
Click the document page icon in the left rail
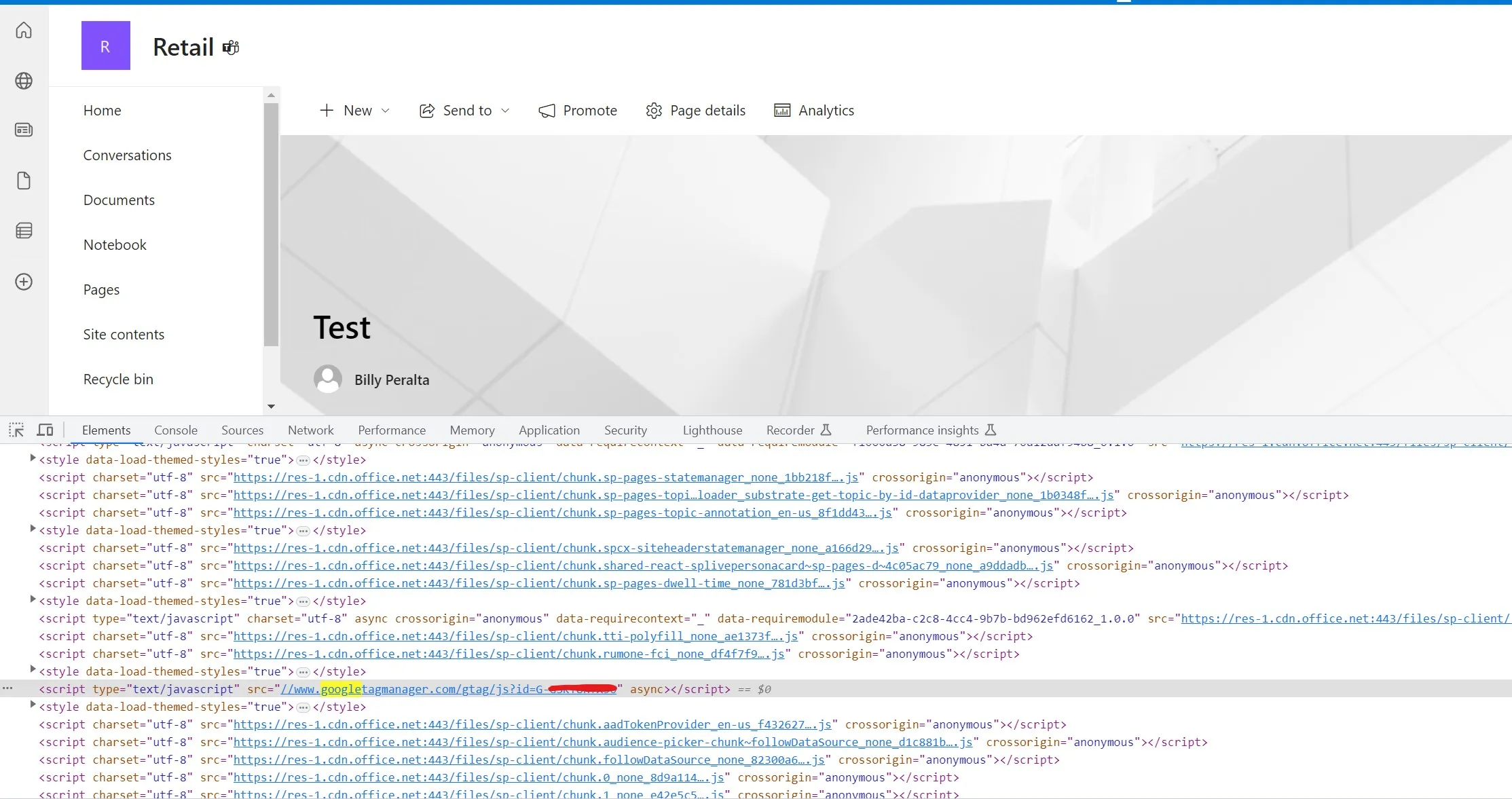24,181
